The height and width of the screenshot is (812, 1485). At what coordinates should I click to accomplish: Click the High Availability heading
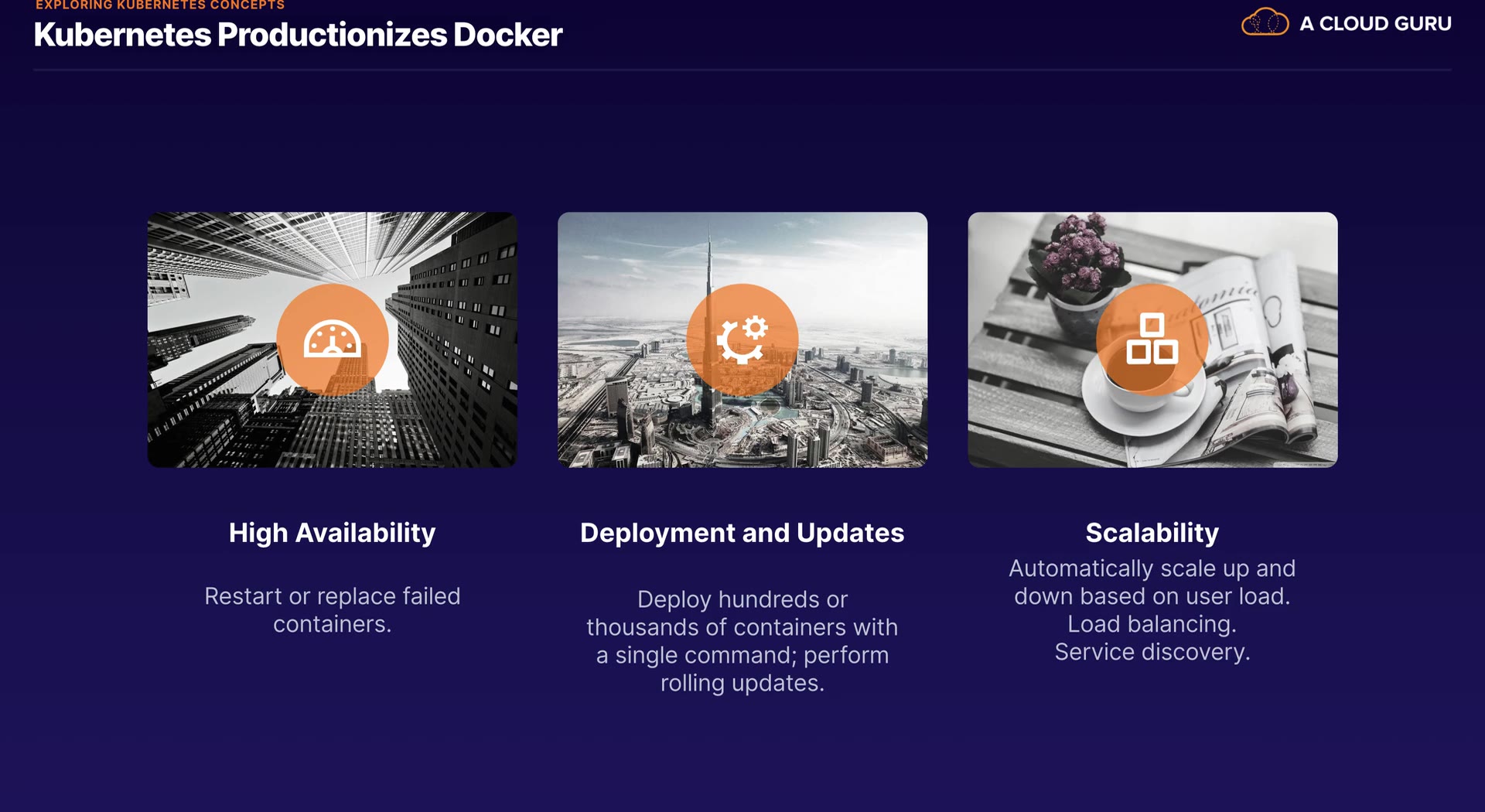tap(333, 533)
